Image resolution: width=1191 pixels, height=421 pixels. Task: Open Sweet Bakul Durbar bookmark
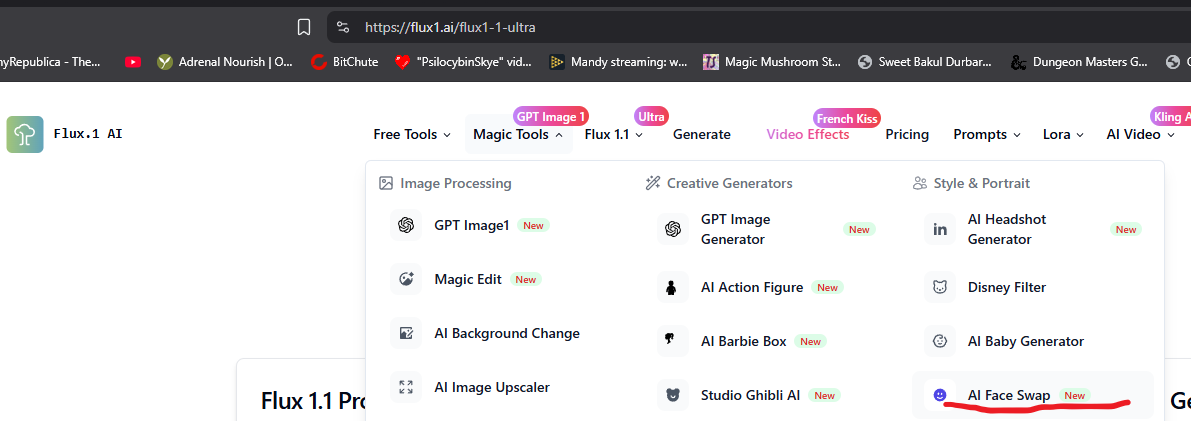tap(924, 62)
